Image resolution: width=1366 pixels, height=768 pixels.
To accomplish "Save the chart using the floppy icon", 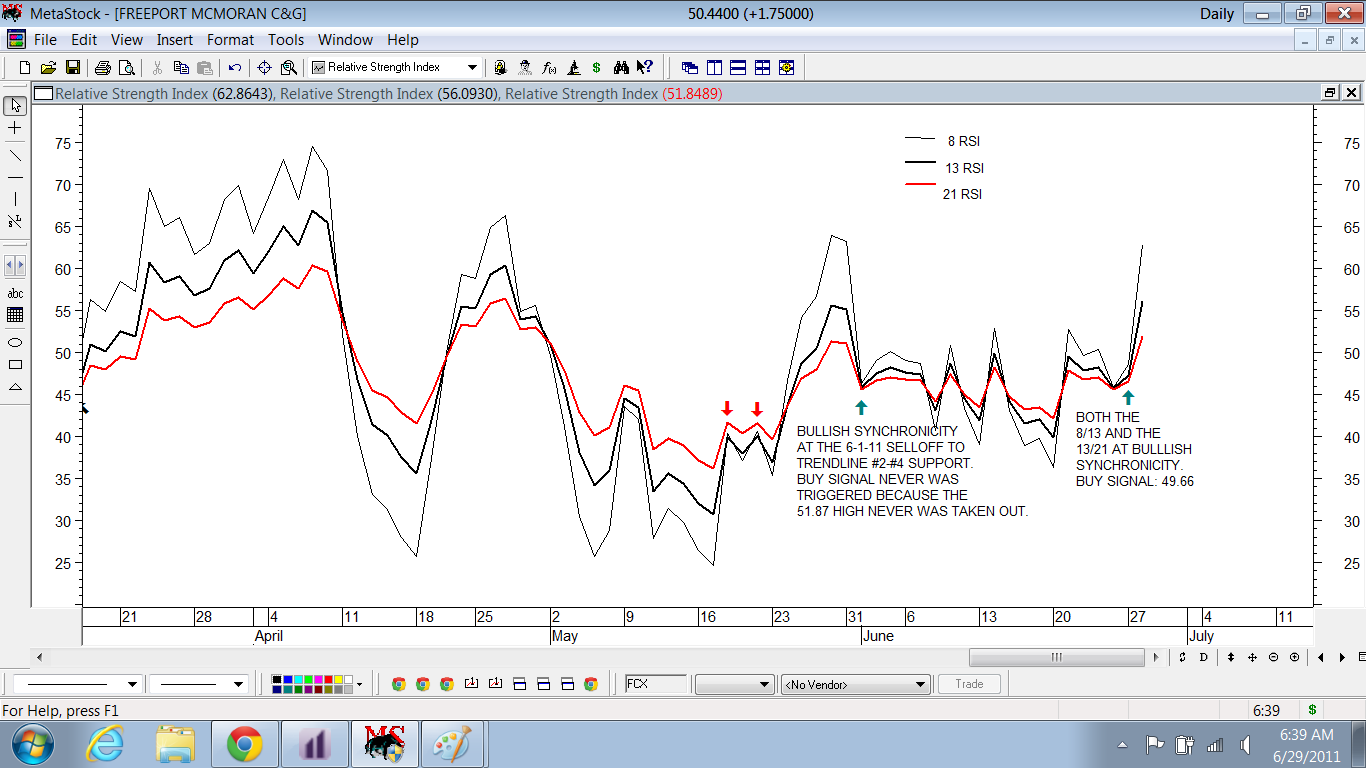I will tap(72, 68).
